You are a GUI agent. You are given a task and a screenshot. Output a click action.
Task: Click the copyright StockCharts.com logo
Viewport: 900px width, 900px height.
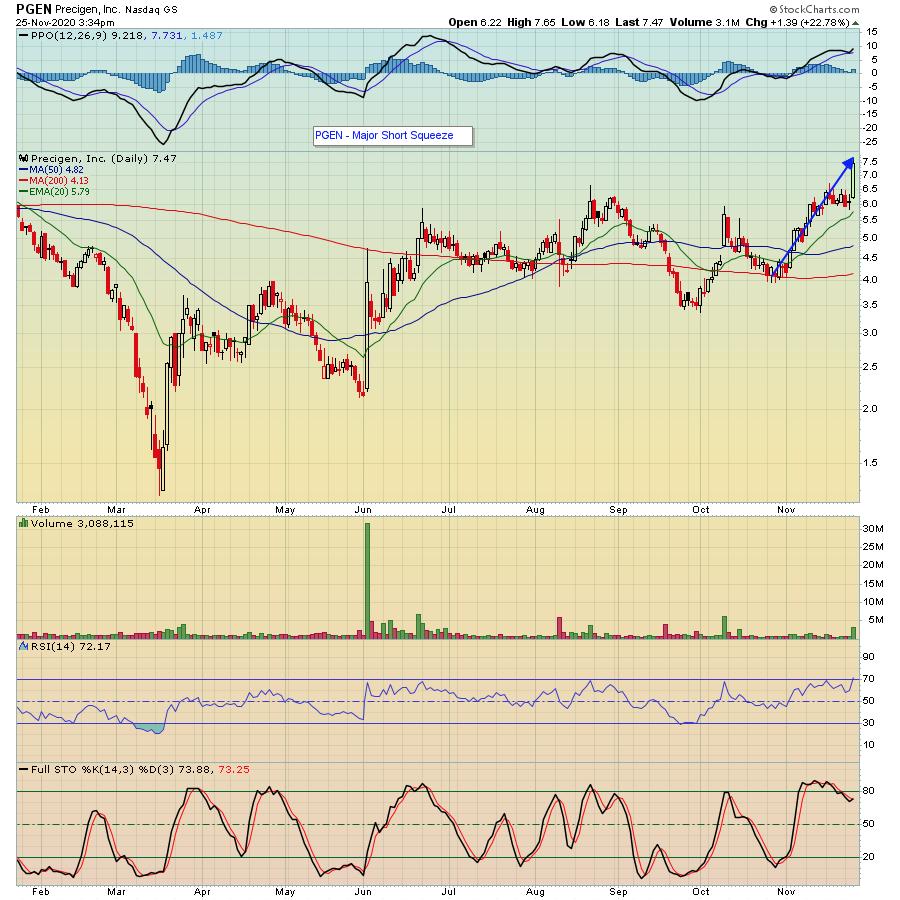pos(814,9)
